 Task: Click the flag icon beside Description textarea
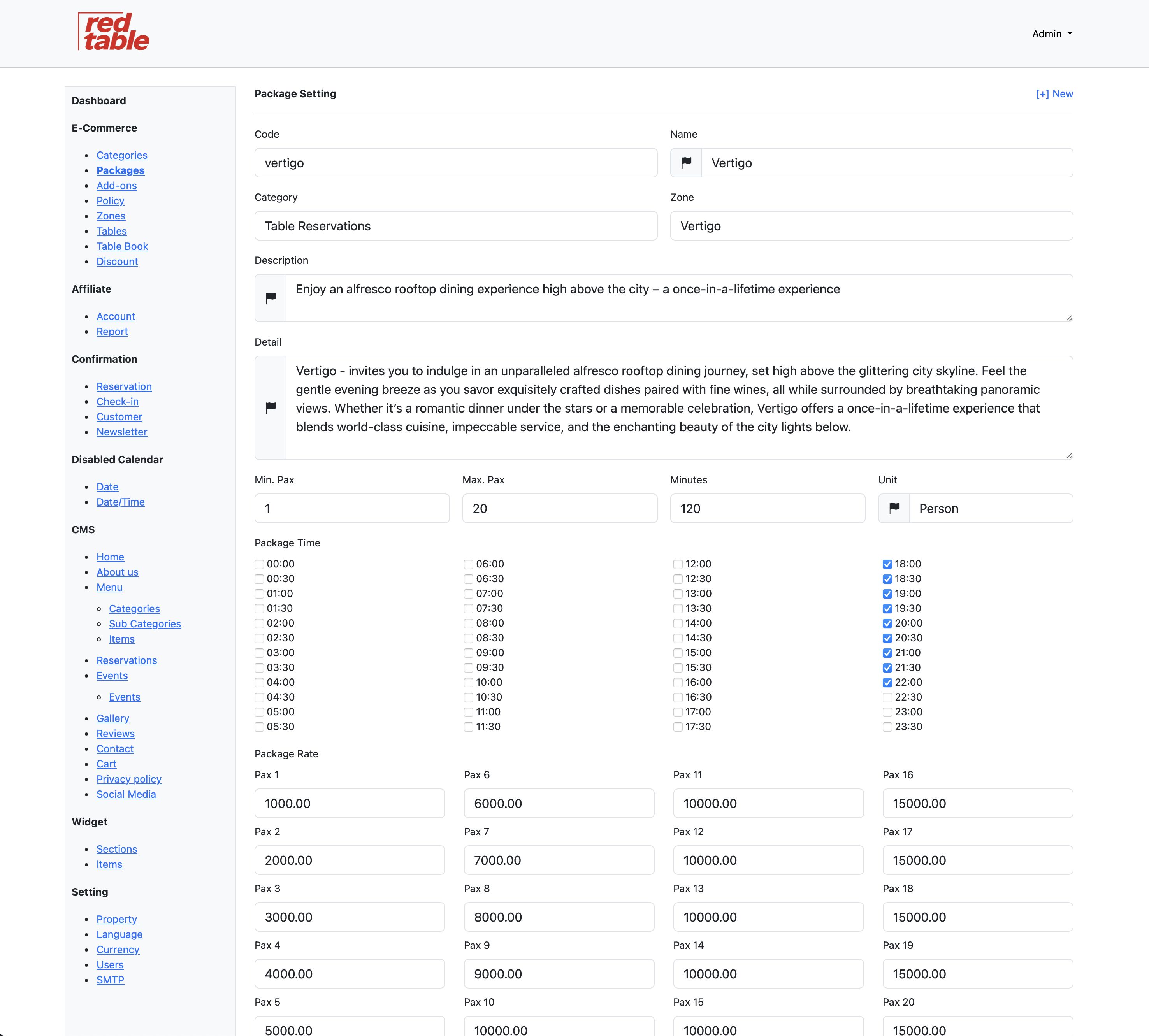click(x=271, y=298)
